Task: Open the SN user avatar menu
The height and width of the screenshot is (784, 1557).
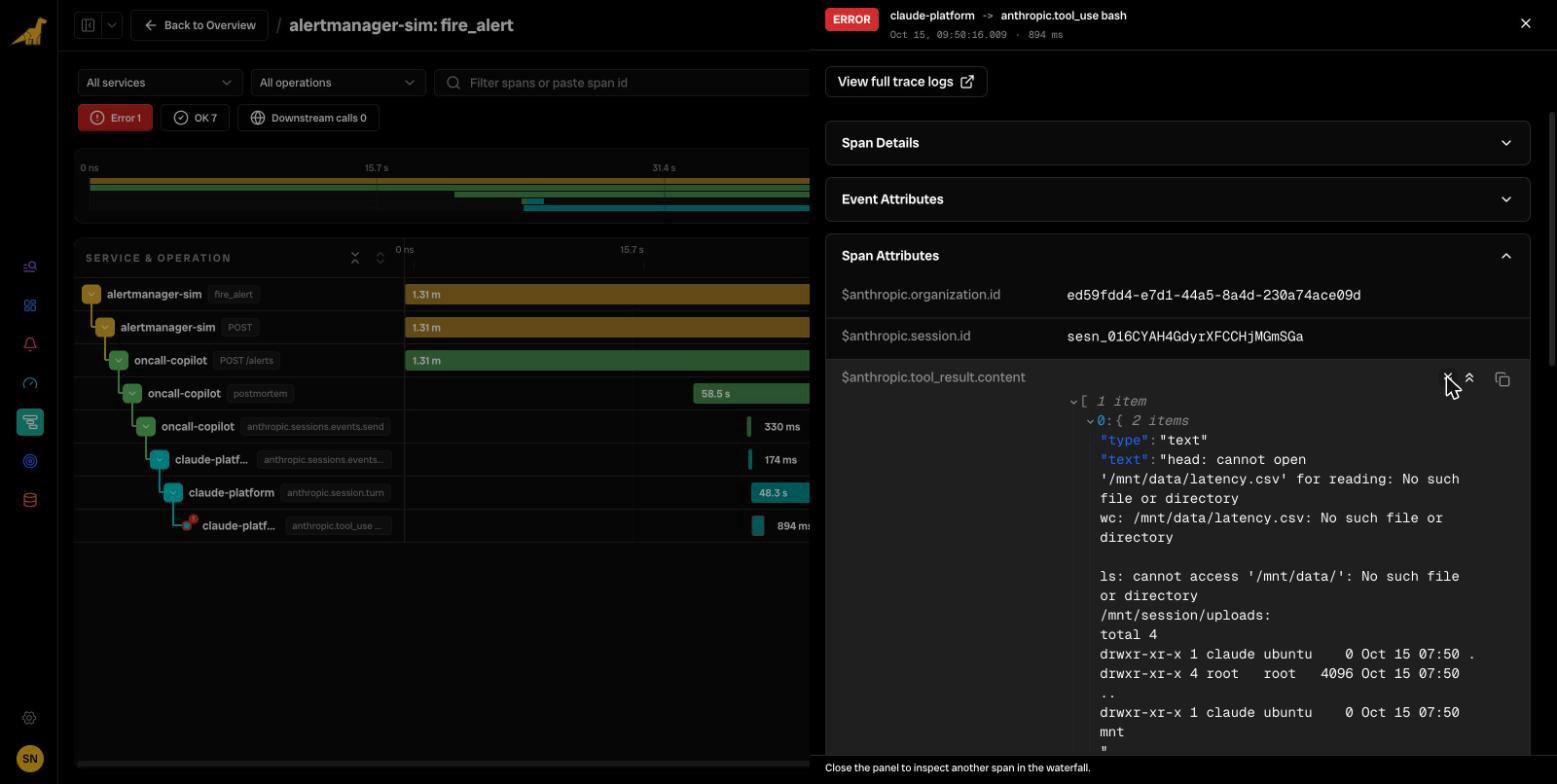Action: point(30,759)
